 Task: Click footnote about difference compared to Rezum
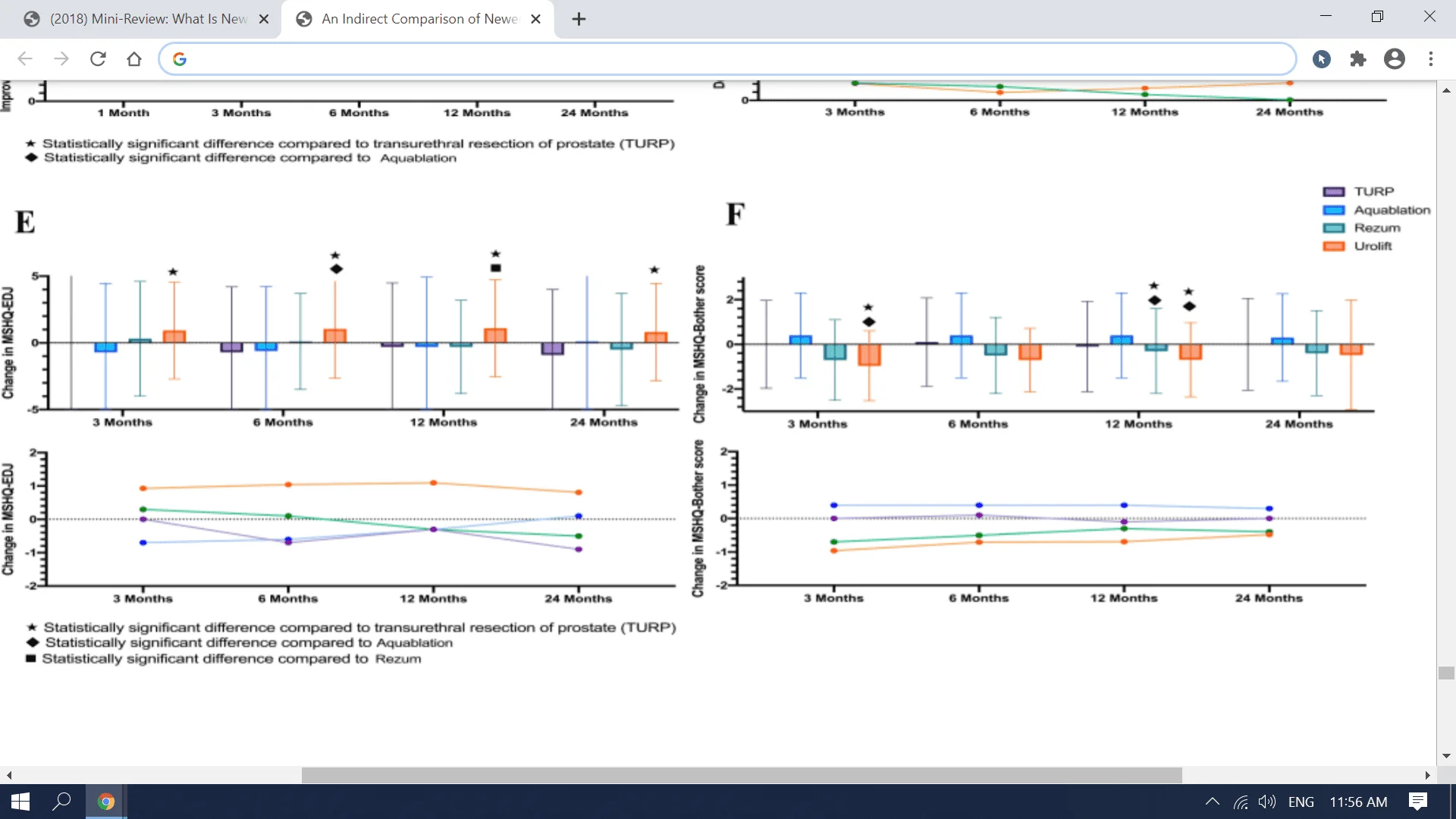[224, 659]
